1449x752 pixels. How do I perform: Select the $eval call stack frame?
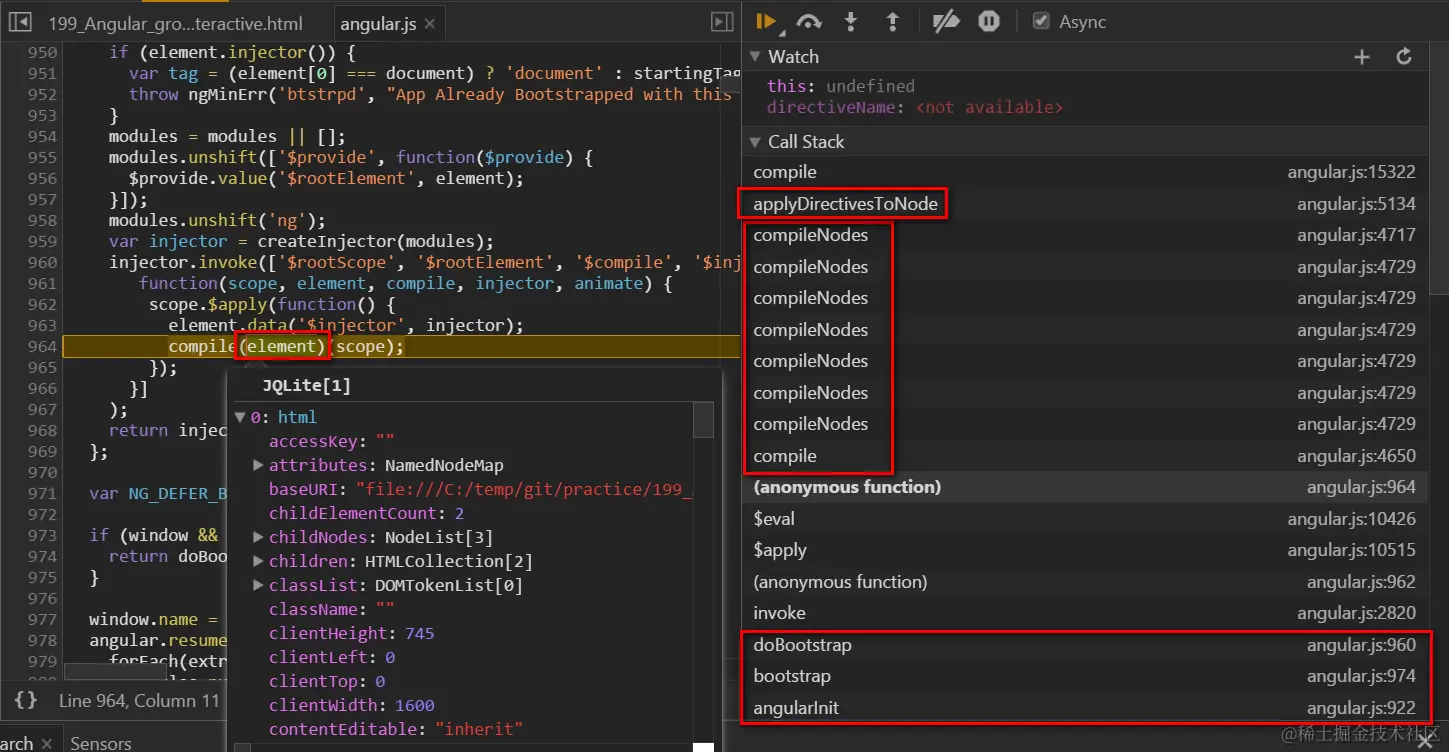point(1085,519)
